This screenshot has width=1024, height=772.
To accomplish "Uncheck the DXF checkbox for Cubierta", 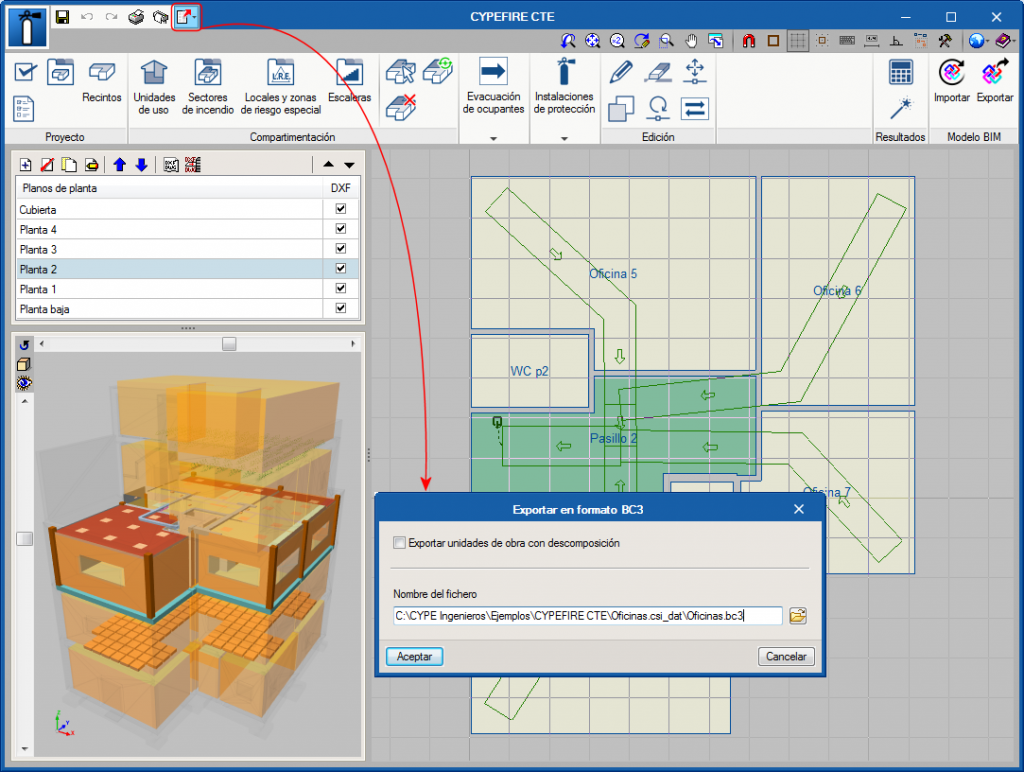I will pyautogui.click(x=341, y=209).
